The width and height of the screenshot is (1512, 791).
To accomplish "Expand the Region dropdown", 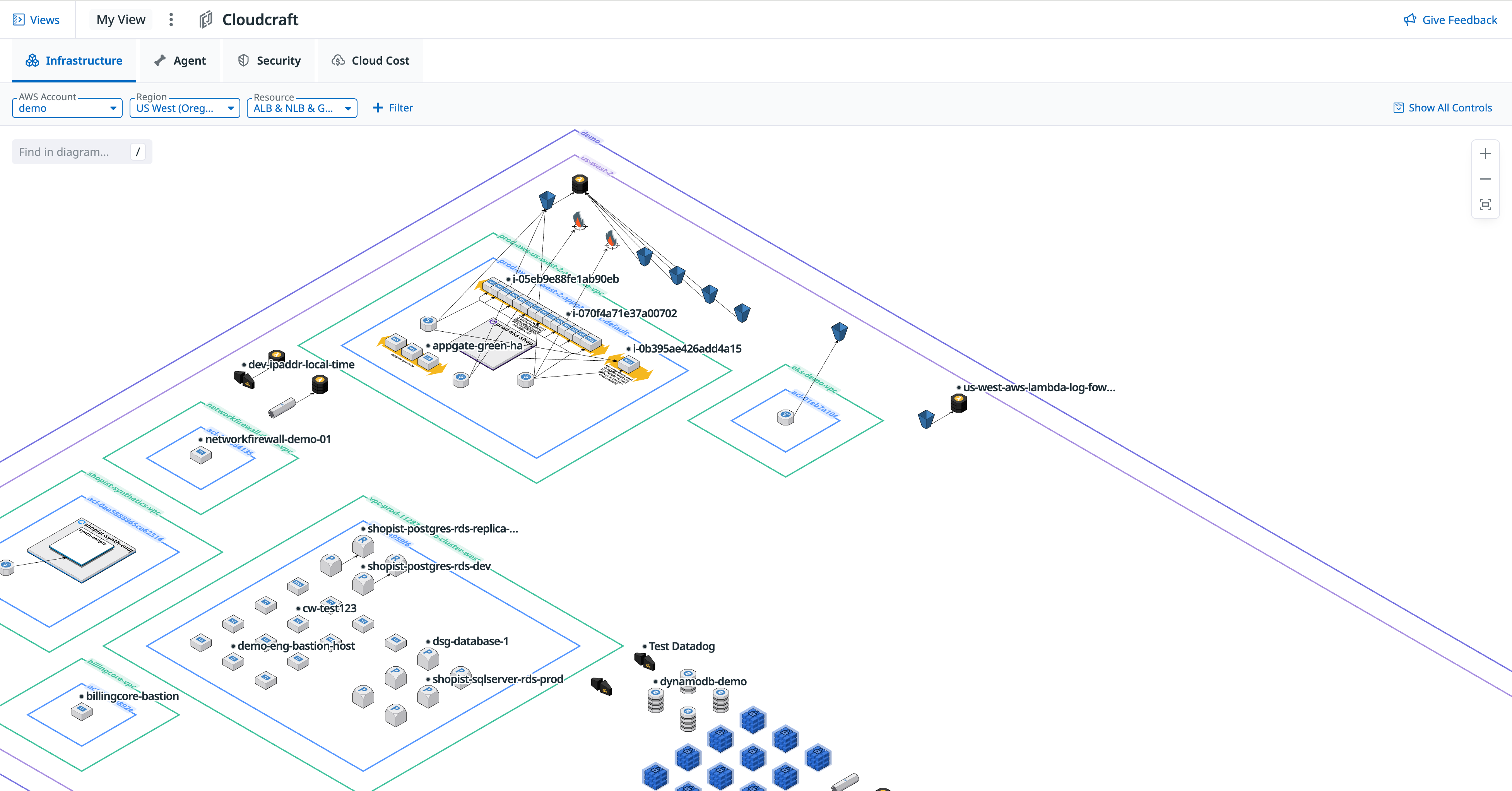I will coord(184,108).
